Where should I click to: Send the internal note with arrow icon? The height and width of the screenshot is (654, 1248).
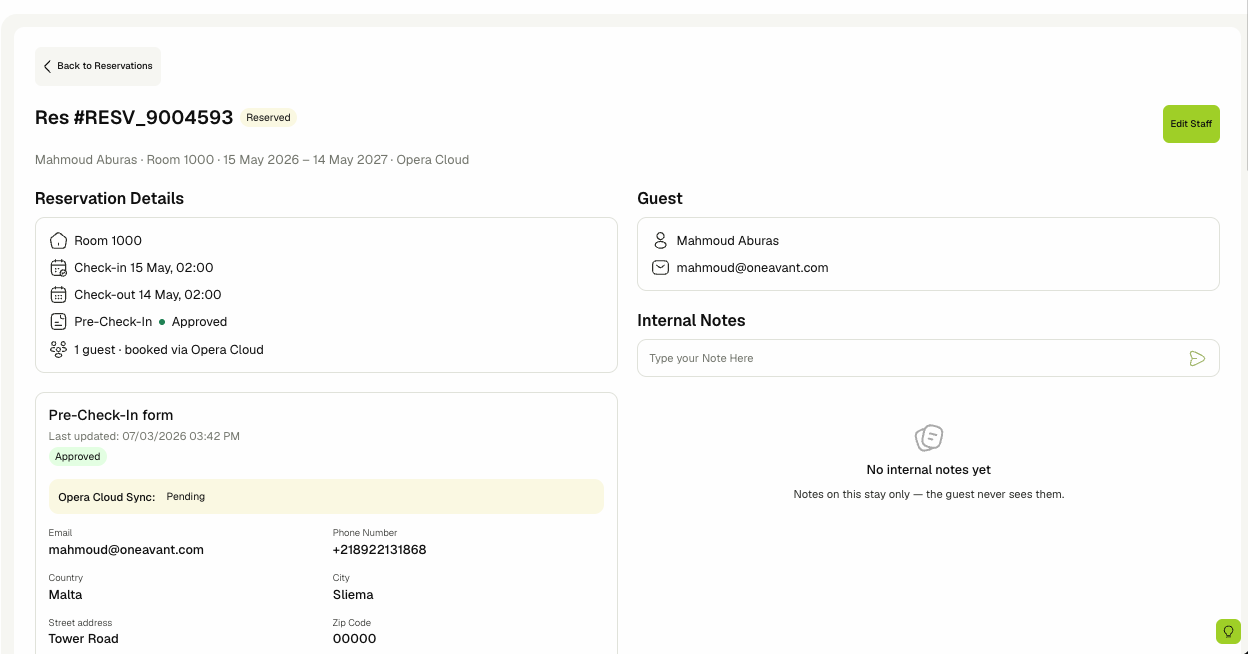tap(1197, 358)
